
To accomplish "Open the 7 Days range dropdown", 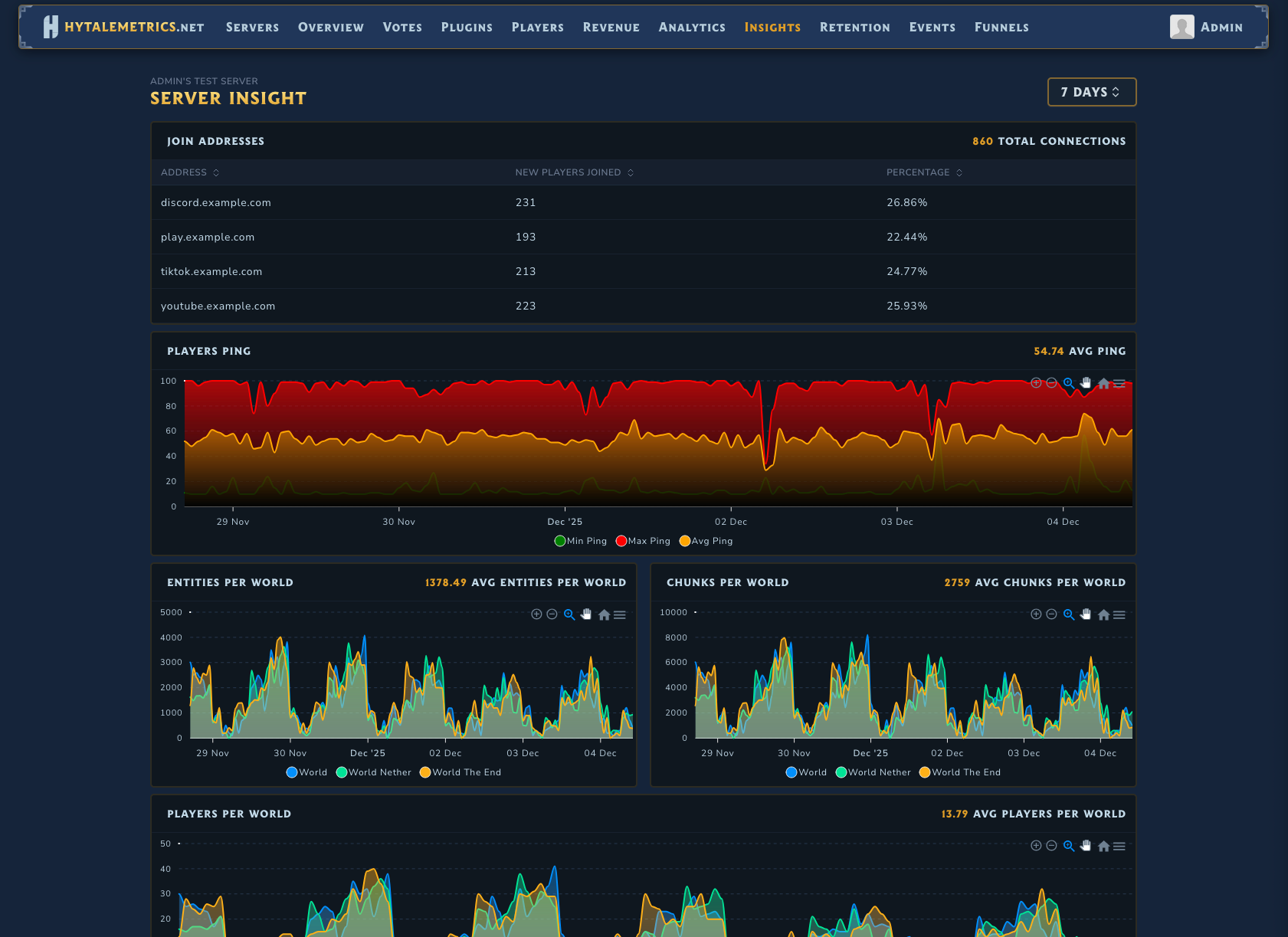I will pos(1091,92).
